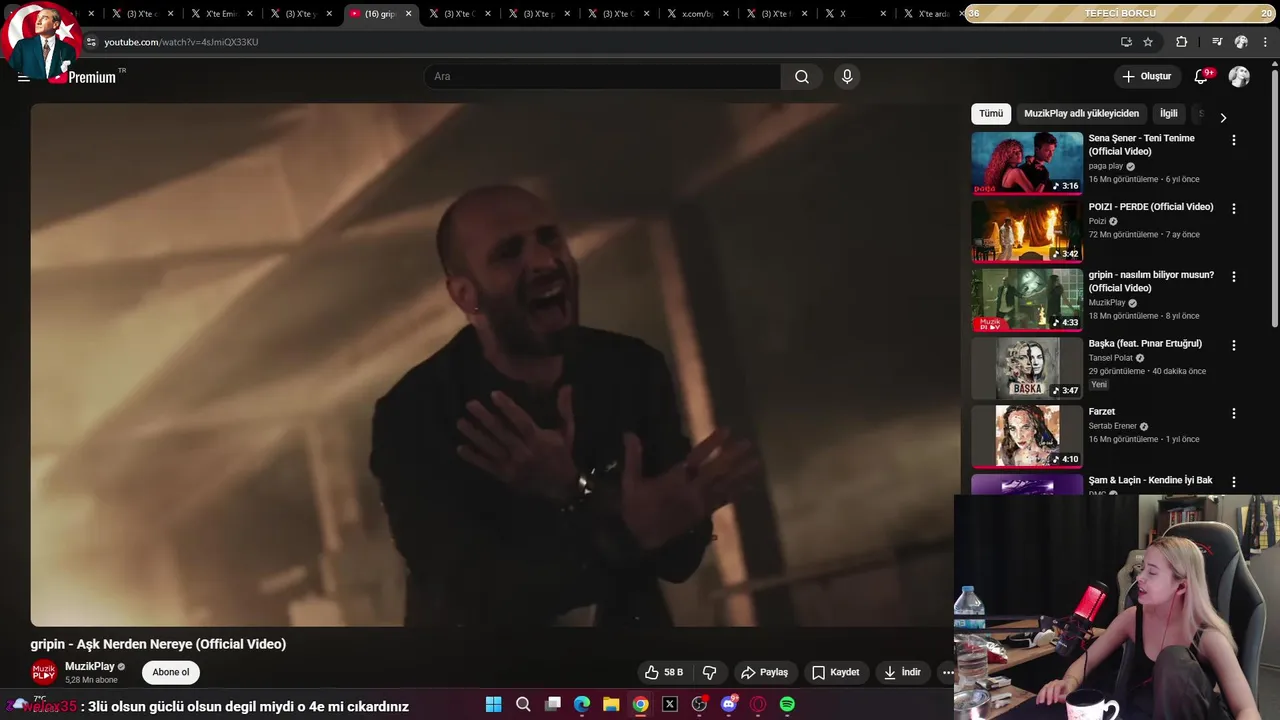The height and width of the screenshot is (720, 1280).
Task: Switch to the x.com/b browser tab
Action: [x=697, y=14]
